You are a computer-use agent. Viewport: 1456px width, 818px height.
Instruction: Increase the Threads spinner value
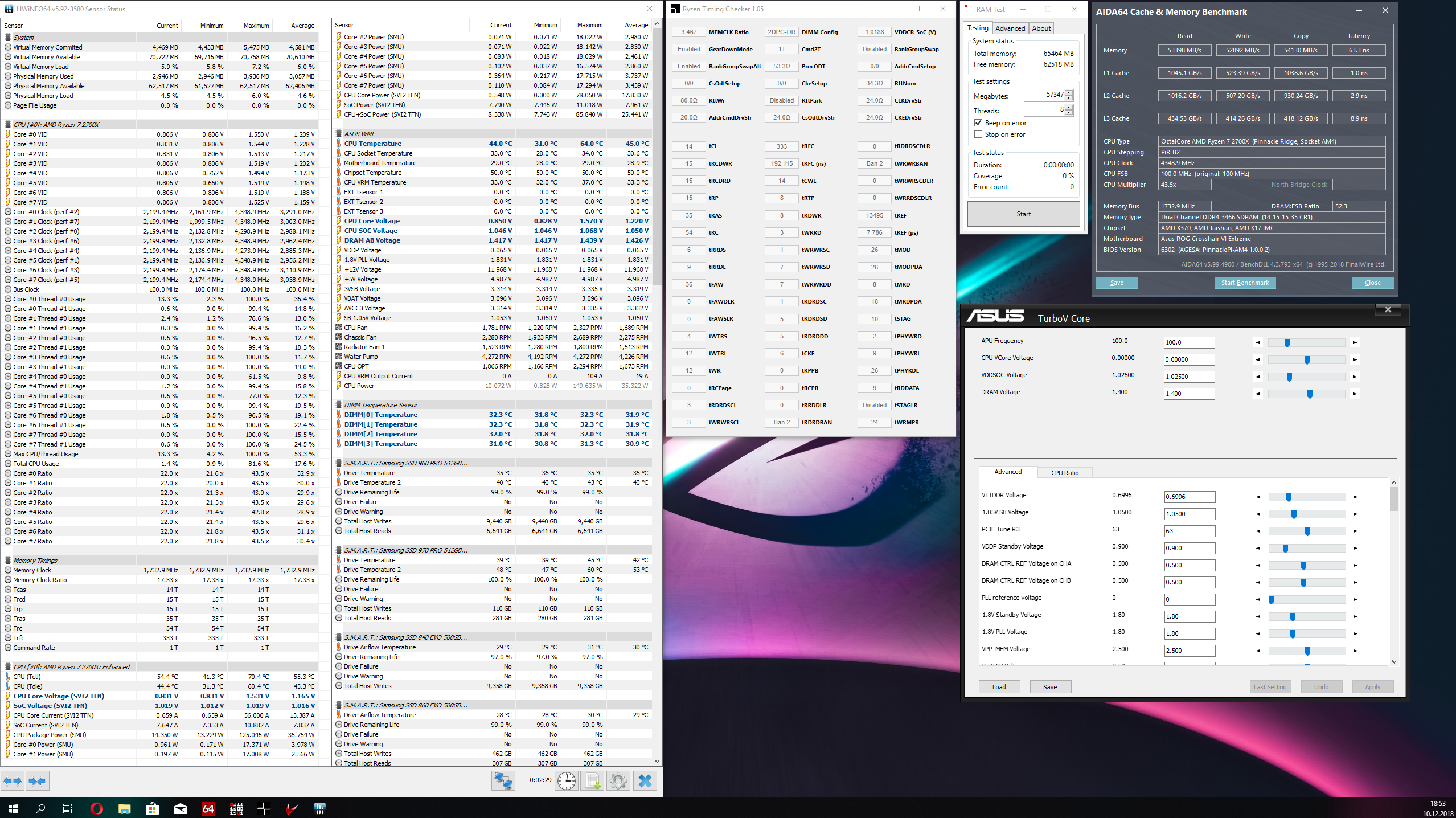tap(1069, 108)
